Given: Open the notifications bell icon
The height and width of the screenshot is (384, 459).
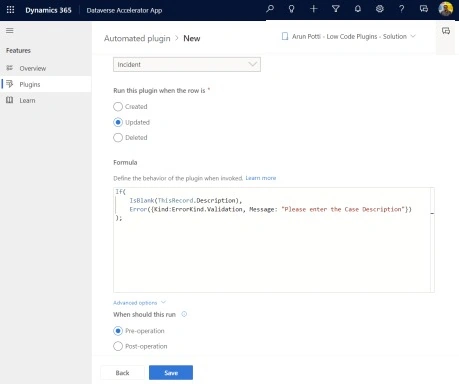Looking at the screenshot, I should (358, 9).
